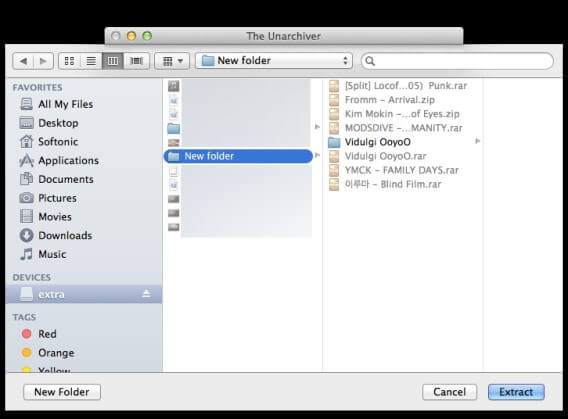Click the Fromm - Arrival.zip archive icon
The width and height of the screenshot is (568, 419).
334,100
